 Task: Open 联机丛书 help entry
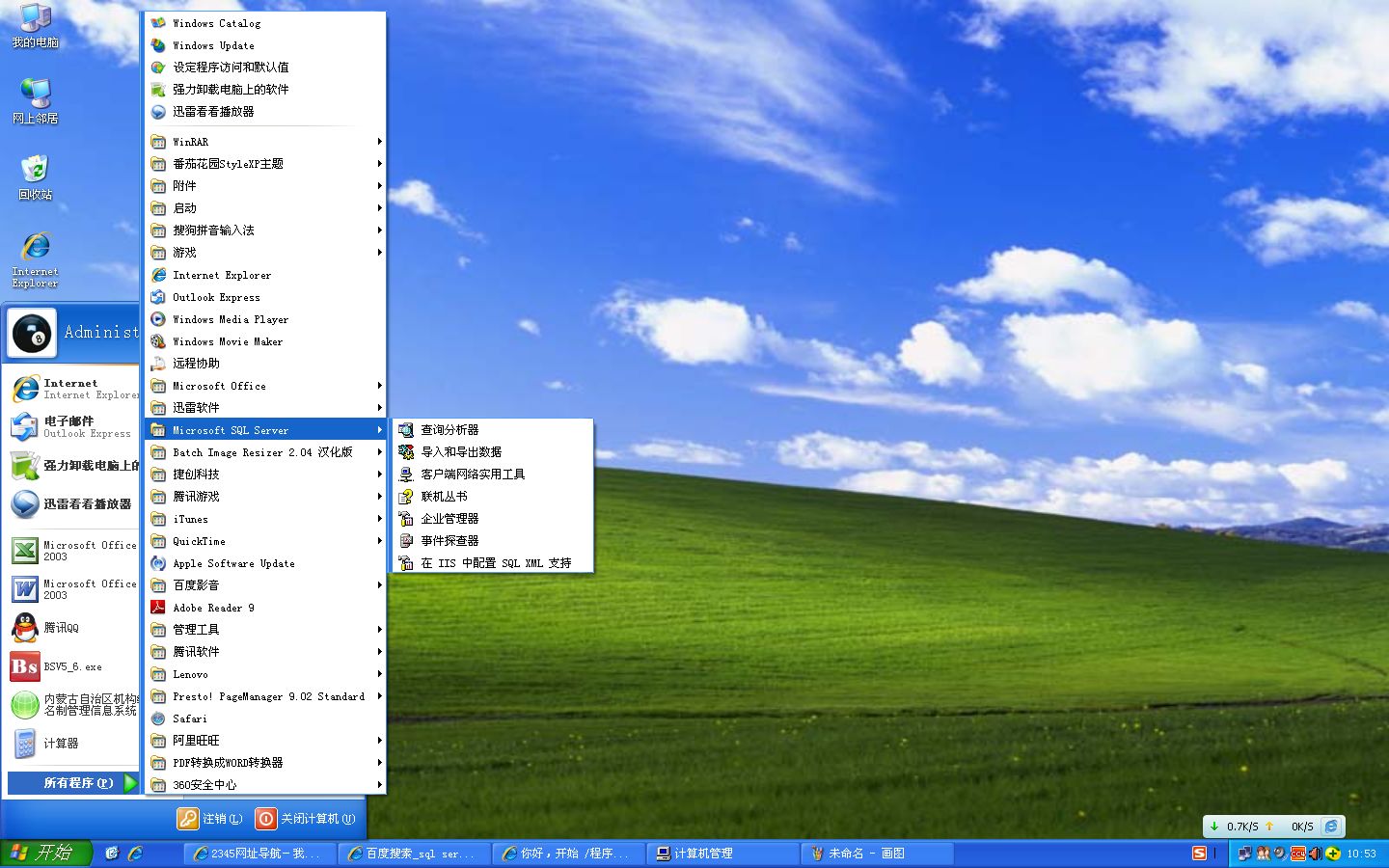(x=493, y=497)
